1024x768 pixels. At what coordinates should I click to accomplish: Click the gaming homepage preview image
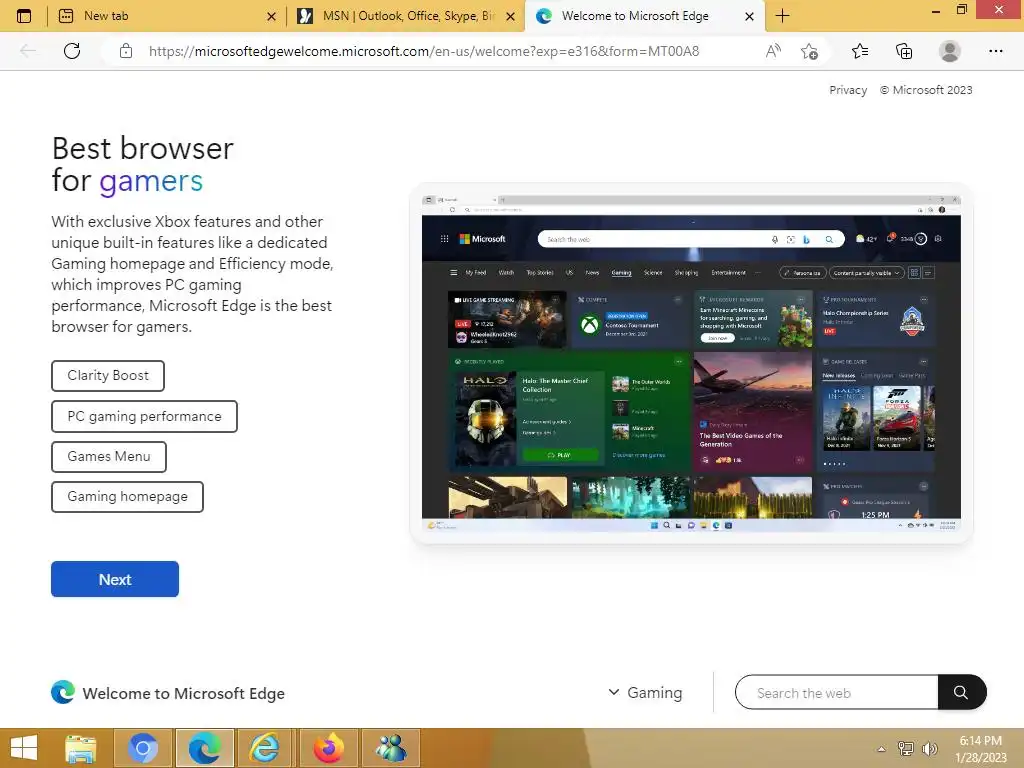click(691, 363)
